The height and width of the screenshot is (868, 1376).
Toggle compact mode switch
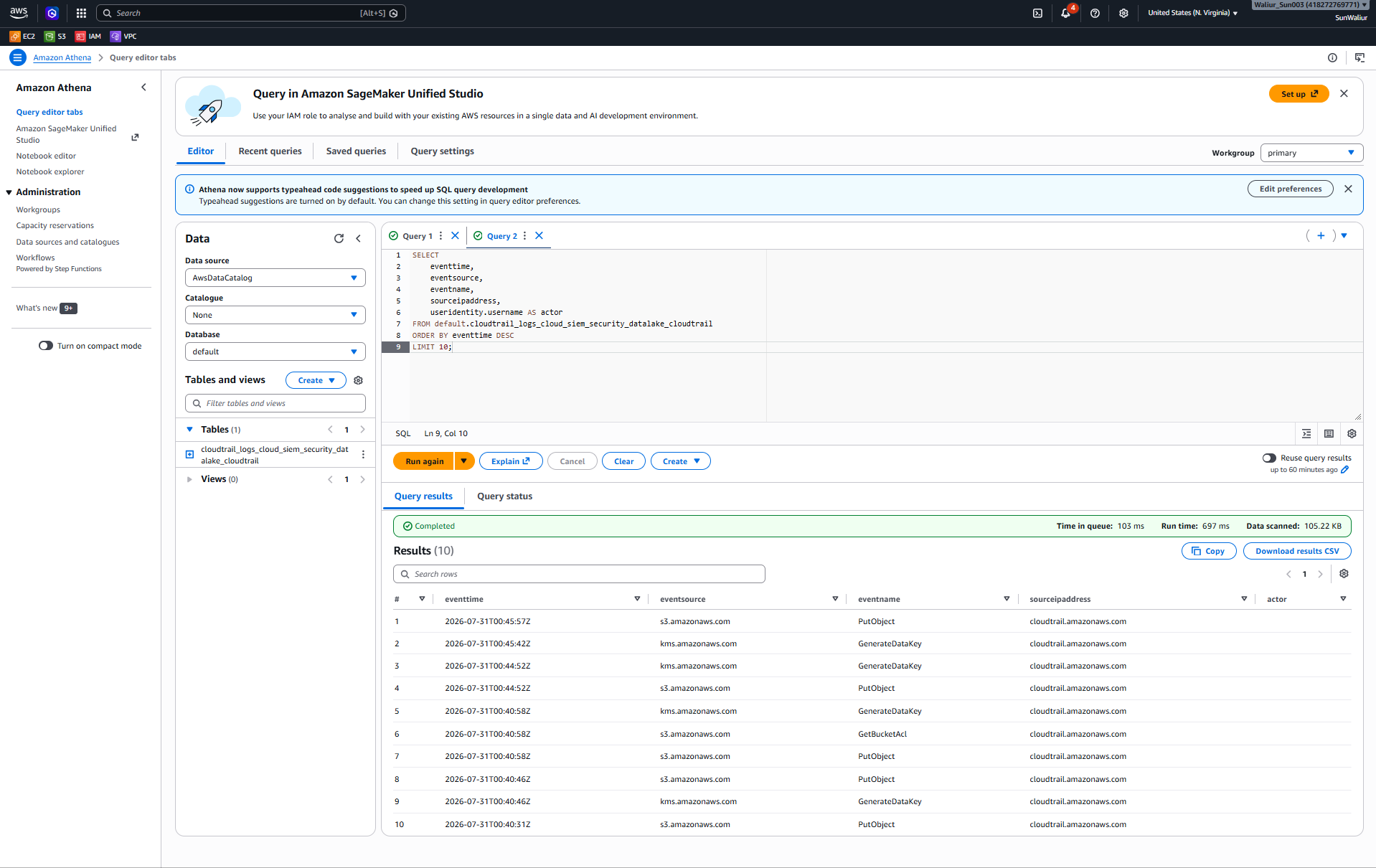(46, 346)
